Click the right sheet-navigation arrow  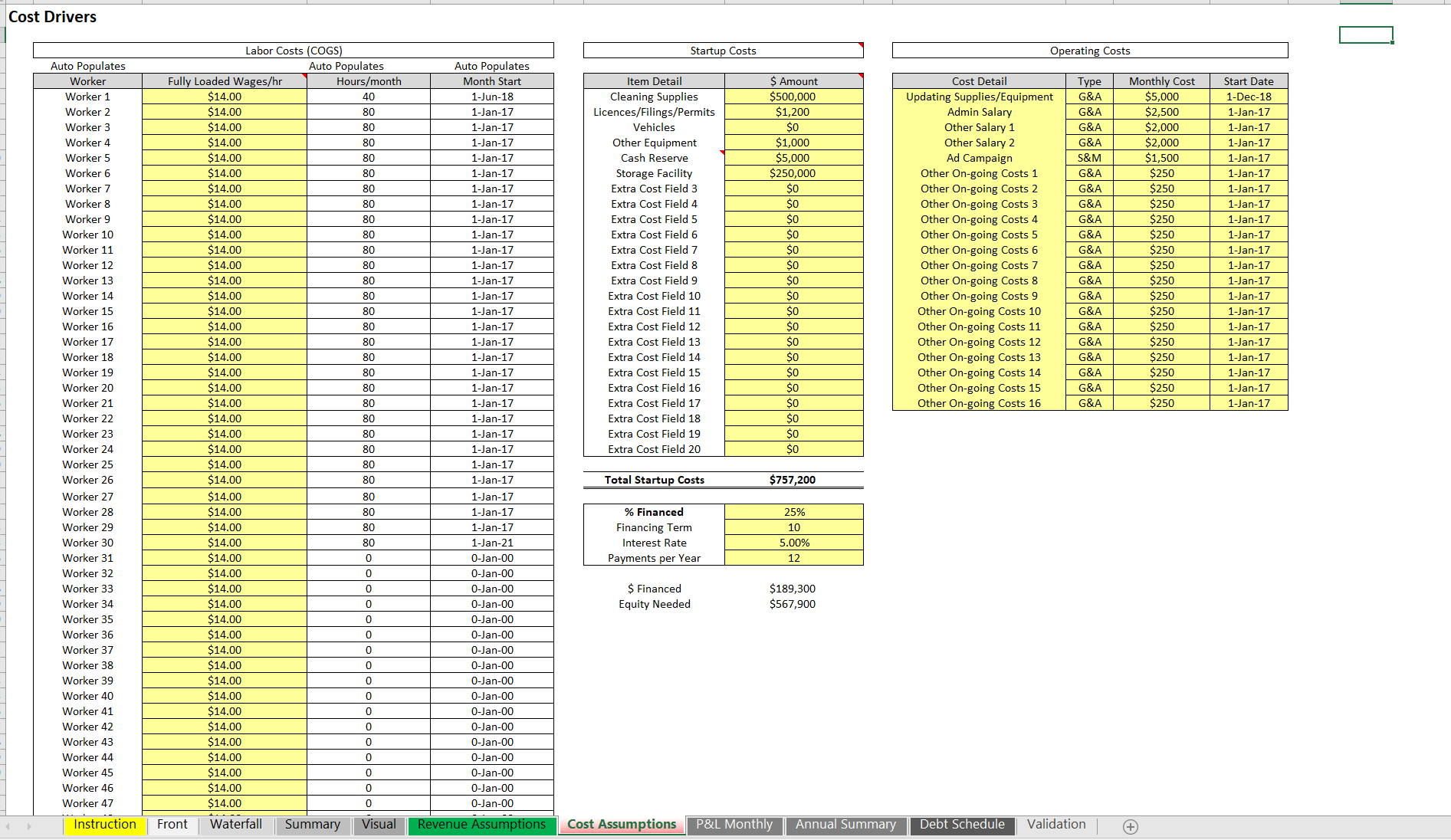click(28, 826)
